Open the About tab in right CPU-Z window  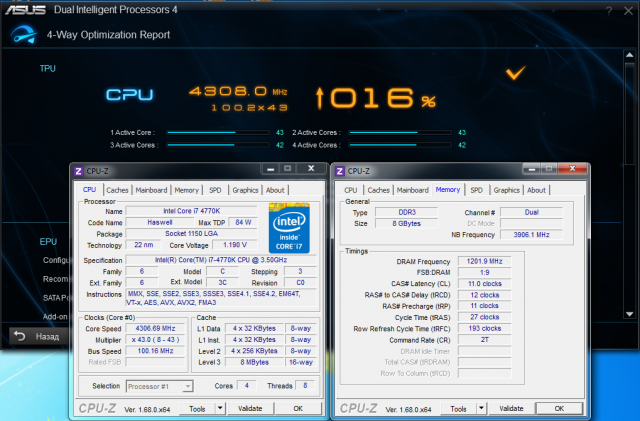[x=536, y=190]
